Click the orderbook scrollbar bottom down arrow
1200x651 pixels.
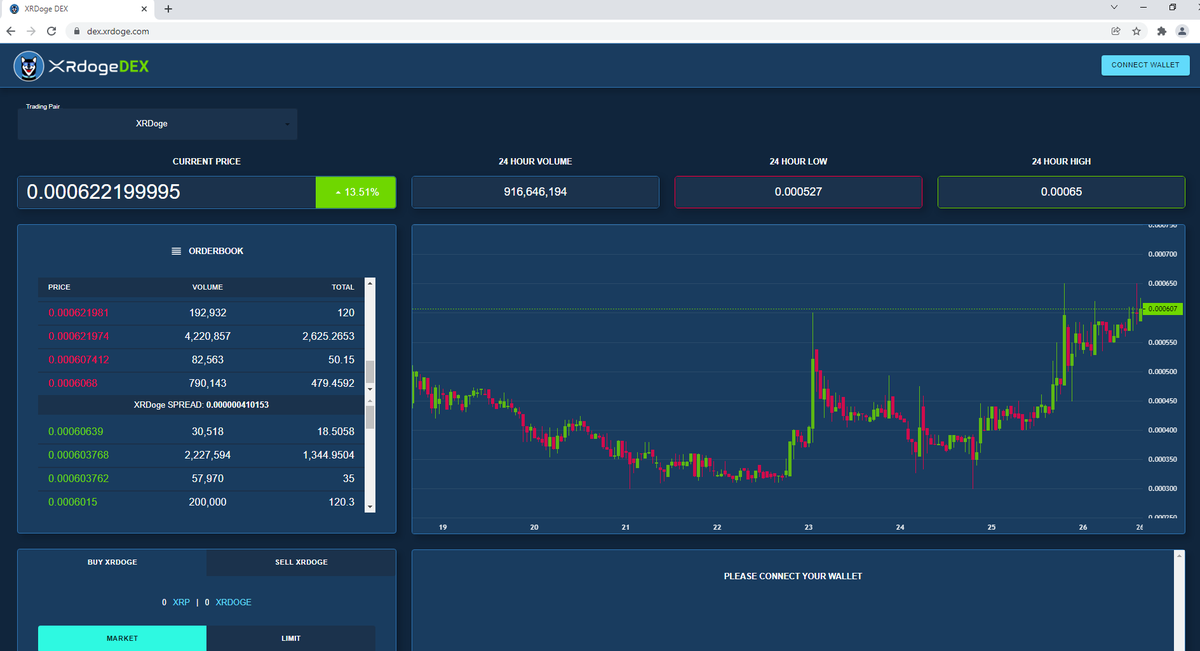pos(370,507)
